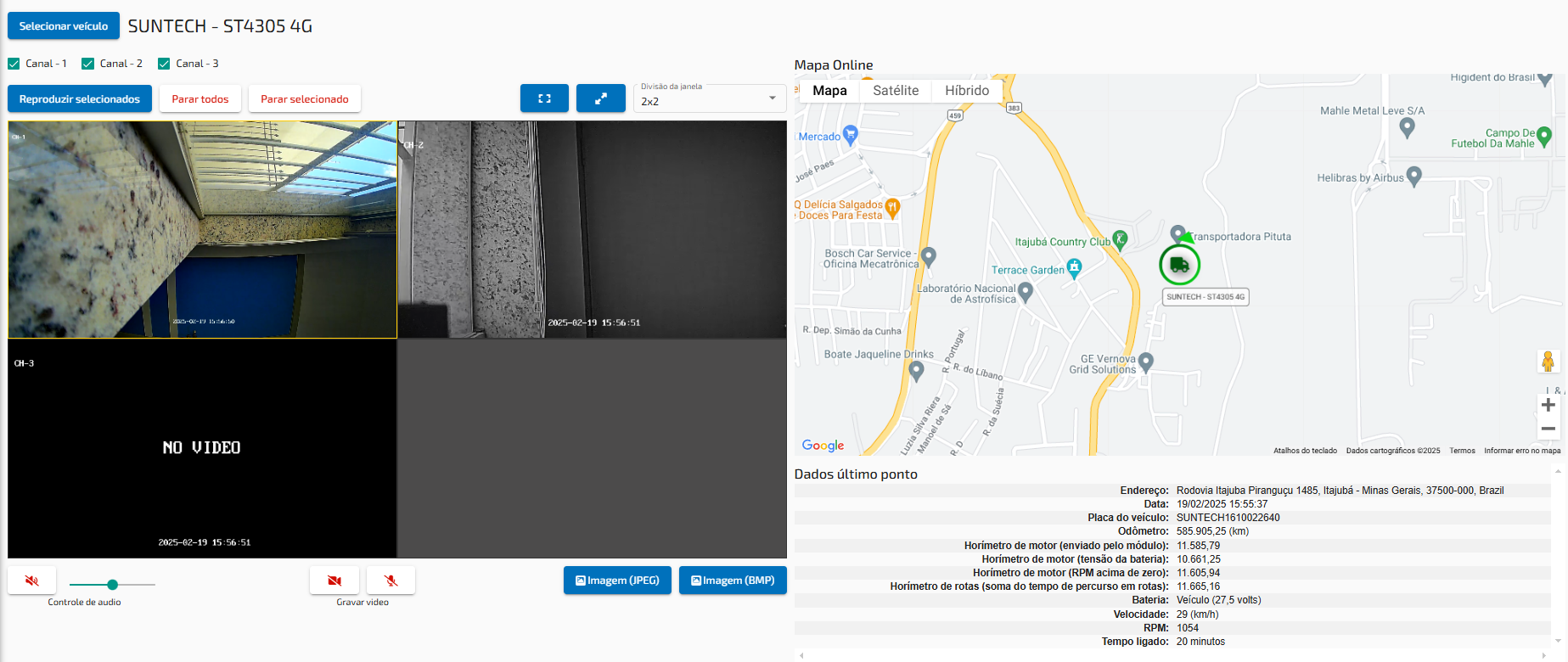Click the Laboratório Nacional de Astrofísica pin
Screen dimensions: 1568x662
tap(1026, 291)
